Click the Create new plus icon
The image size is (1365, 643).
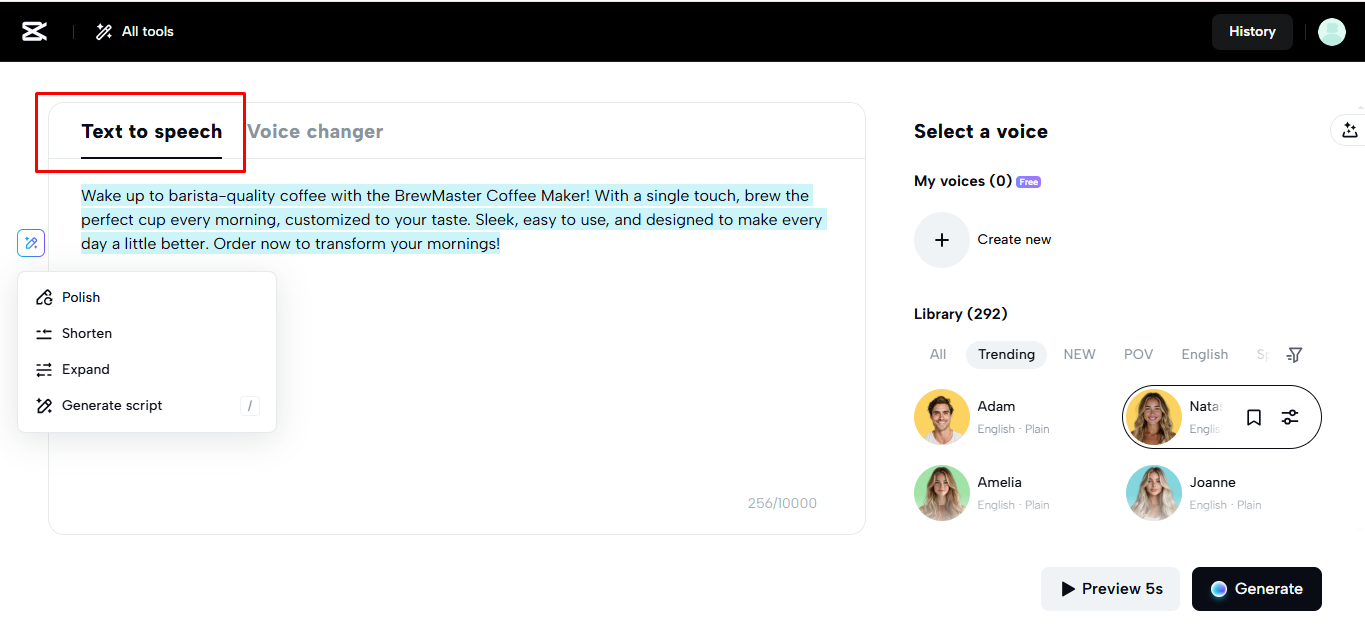tap(941, 239)
